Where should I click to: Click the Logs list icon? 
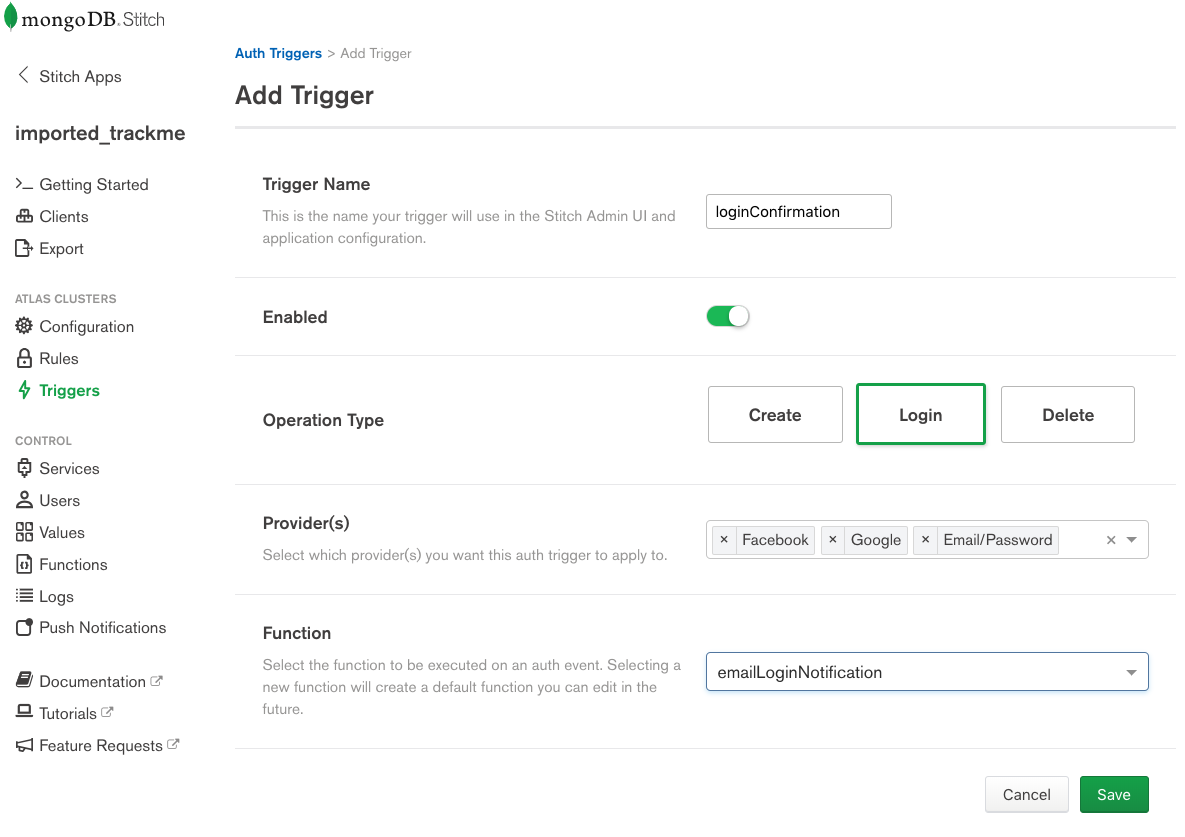coord(24,595)
